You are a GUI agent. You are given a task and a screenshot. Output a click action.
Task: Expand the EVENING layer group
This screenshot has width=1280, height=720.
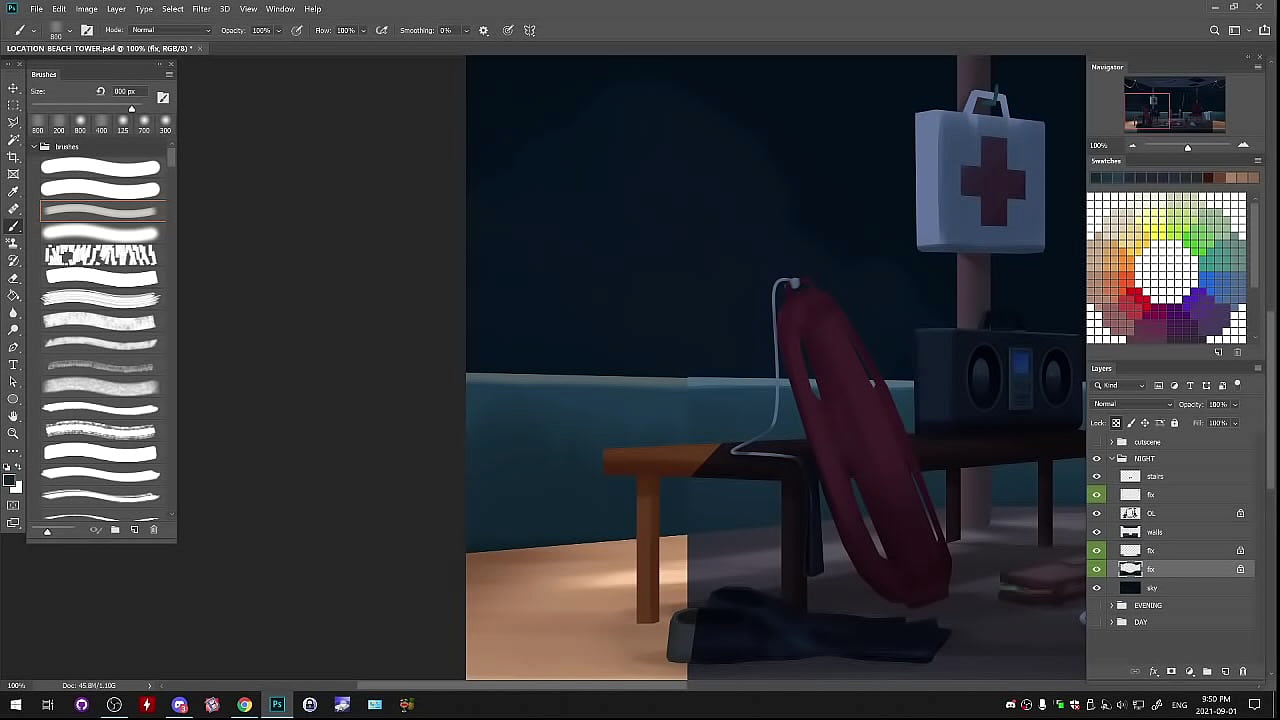[1111, 606]
